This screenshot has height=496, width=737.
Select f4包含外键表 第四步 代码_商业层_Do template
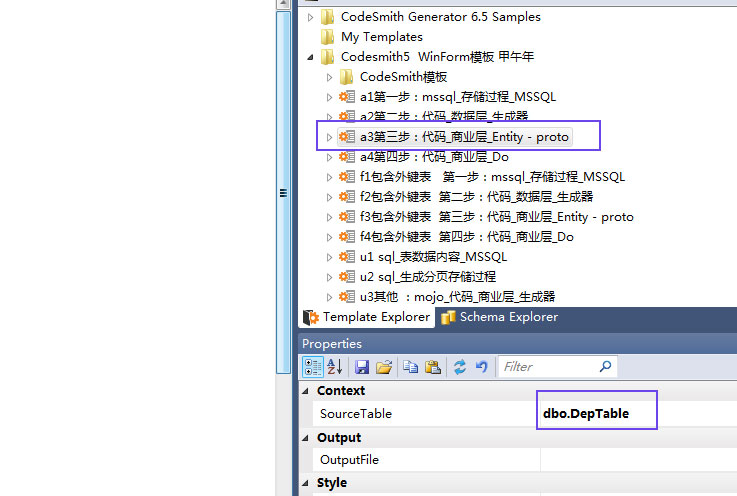click(x=467, y=237)
